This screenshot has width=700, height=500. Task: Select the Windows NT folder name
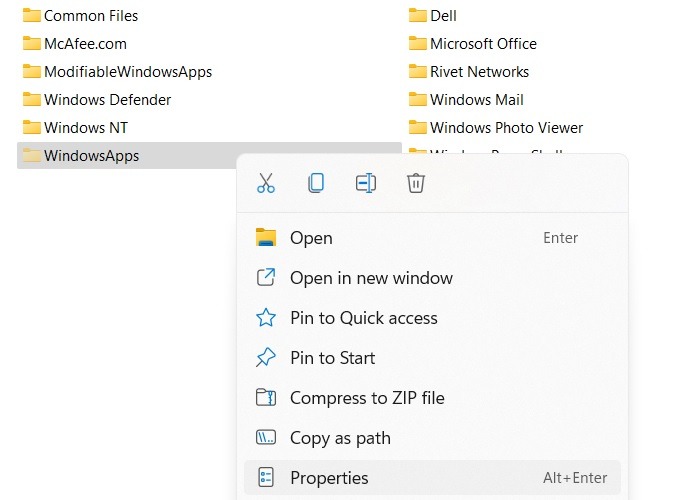coord(86,128)
